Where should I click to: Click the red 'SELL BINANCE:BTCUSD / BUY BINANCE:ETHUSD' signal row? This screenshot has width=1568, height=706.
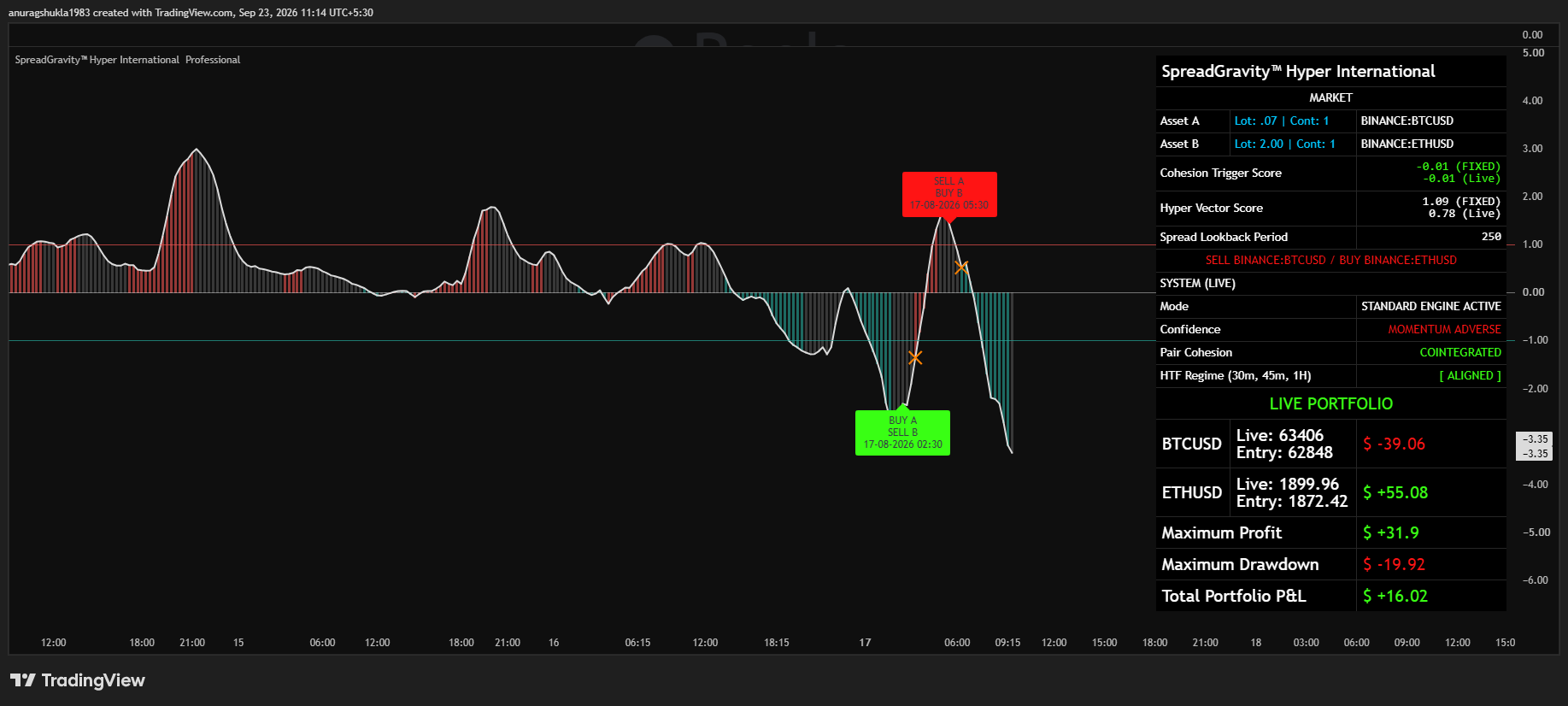[1330, 261]
